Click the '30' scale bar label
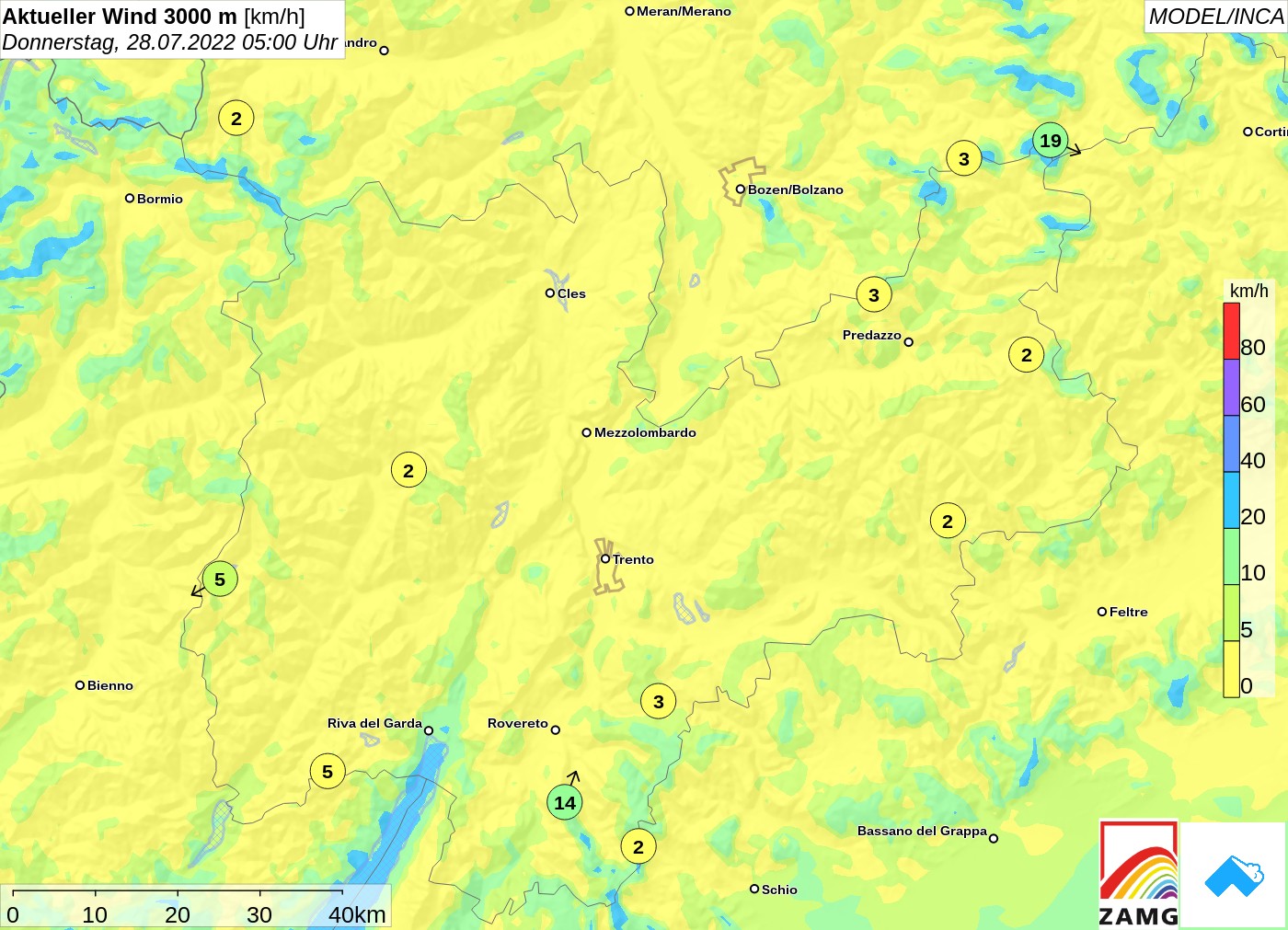Image resolution: width=1288 pixels, height=930 pixels. tap(259, 914)
